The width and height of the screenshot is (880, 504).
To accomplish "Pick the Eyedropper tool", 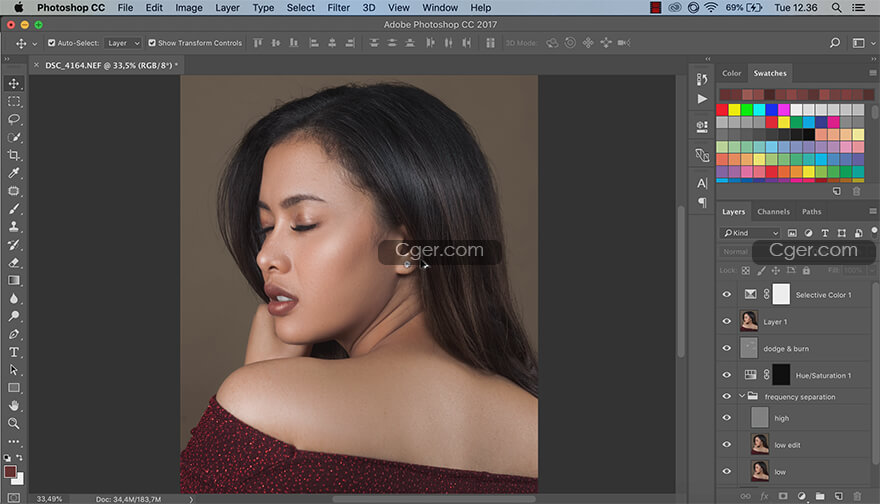I will pyautogui.click(x=14, y=173).
